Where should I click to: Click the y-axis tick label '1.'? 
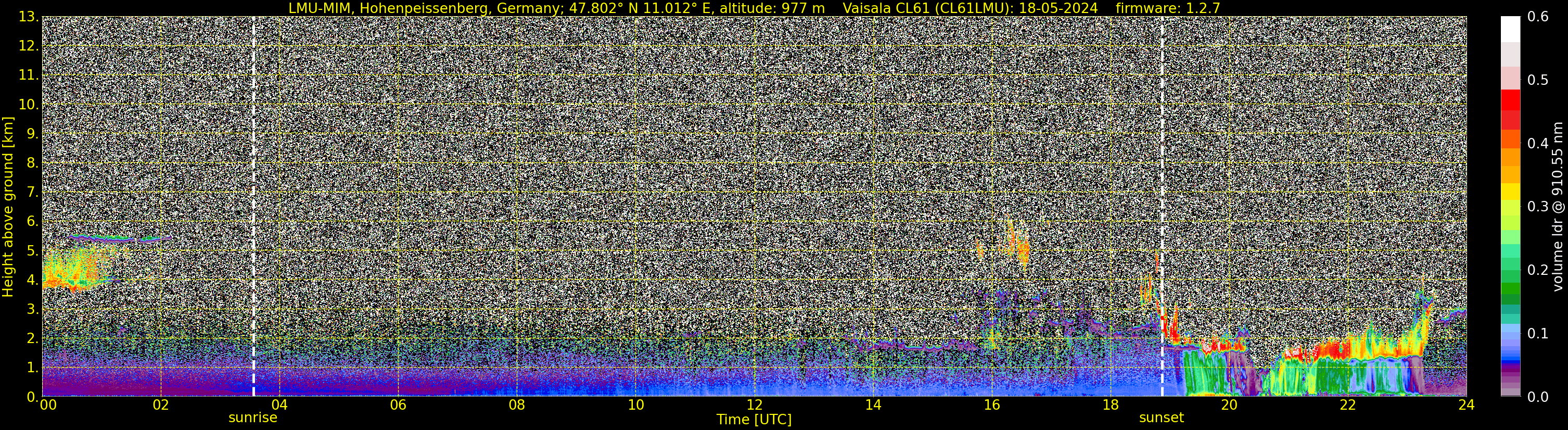click(x=32, y=368)
